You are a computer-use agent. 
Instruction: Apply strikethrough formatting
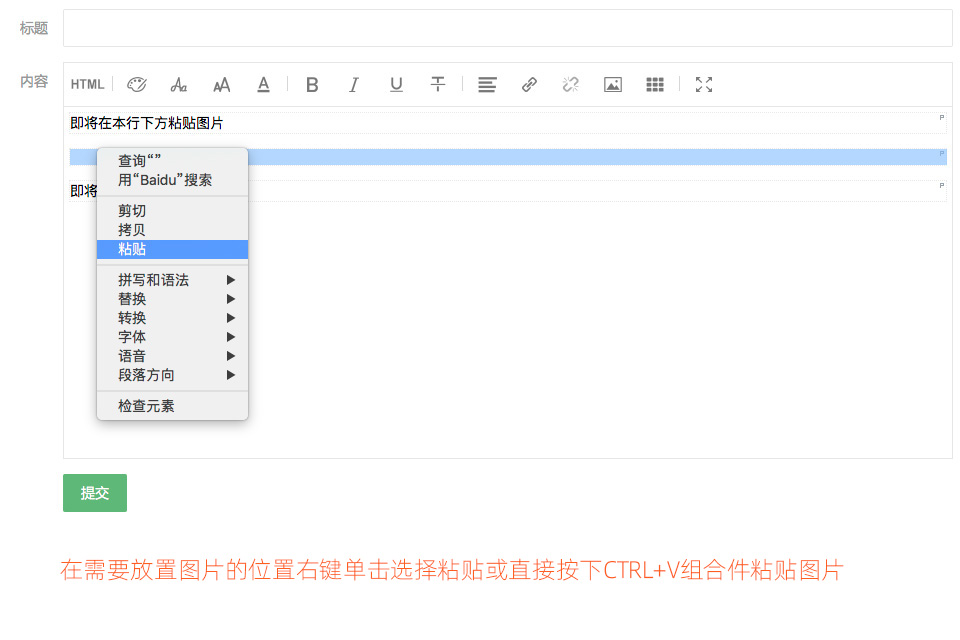pos(438,85)
